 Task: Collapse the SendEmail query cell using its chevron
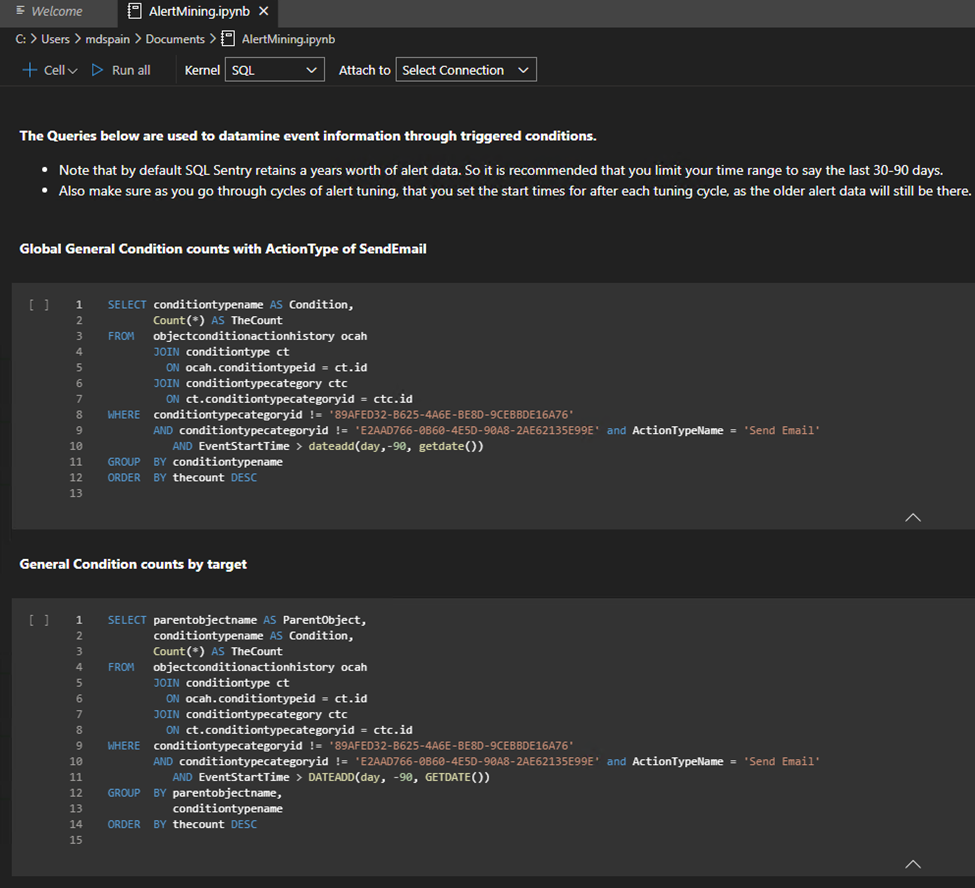(912, 517)
